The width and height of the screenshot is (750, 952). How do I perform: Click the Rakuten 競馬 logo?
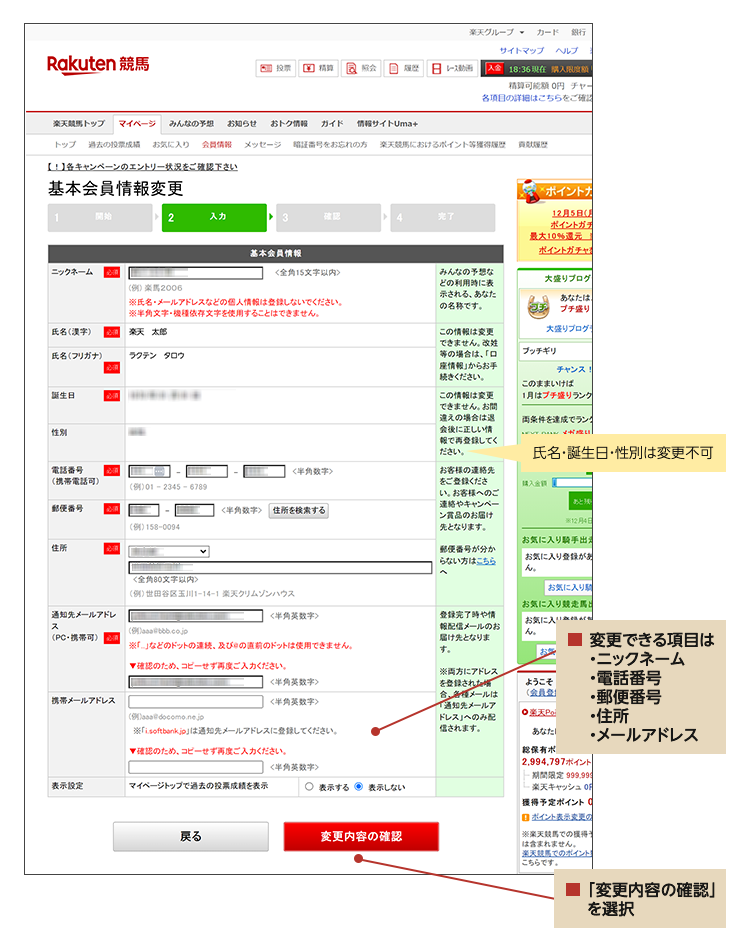tap(98, 64)
